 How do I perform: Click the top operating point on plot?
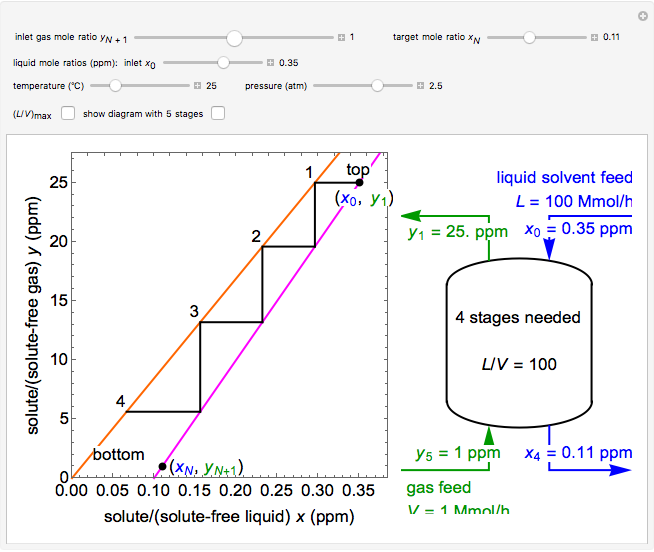click(x=359, y=182)
